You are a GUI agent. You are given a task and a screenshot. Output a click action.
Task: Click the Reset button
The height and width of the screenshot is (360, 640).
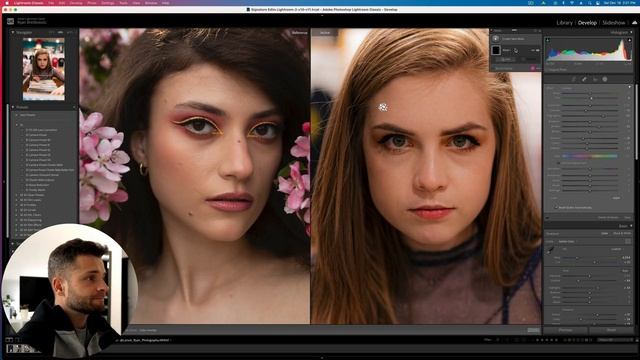pos(611,330)
